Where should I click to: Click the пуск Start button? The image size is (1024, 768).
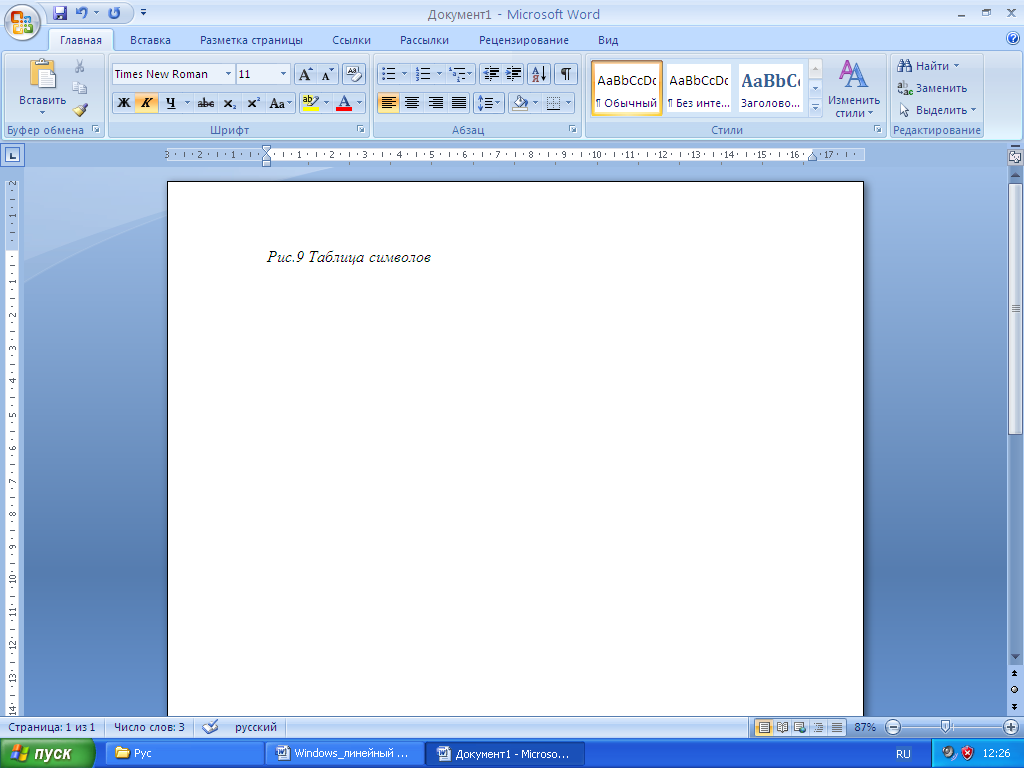coord(47,754)
